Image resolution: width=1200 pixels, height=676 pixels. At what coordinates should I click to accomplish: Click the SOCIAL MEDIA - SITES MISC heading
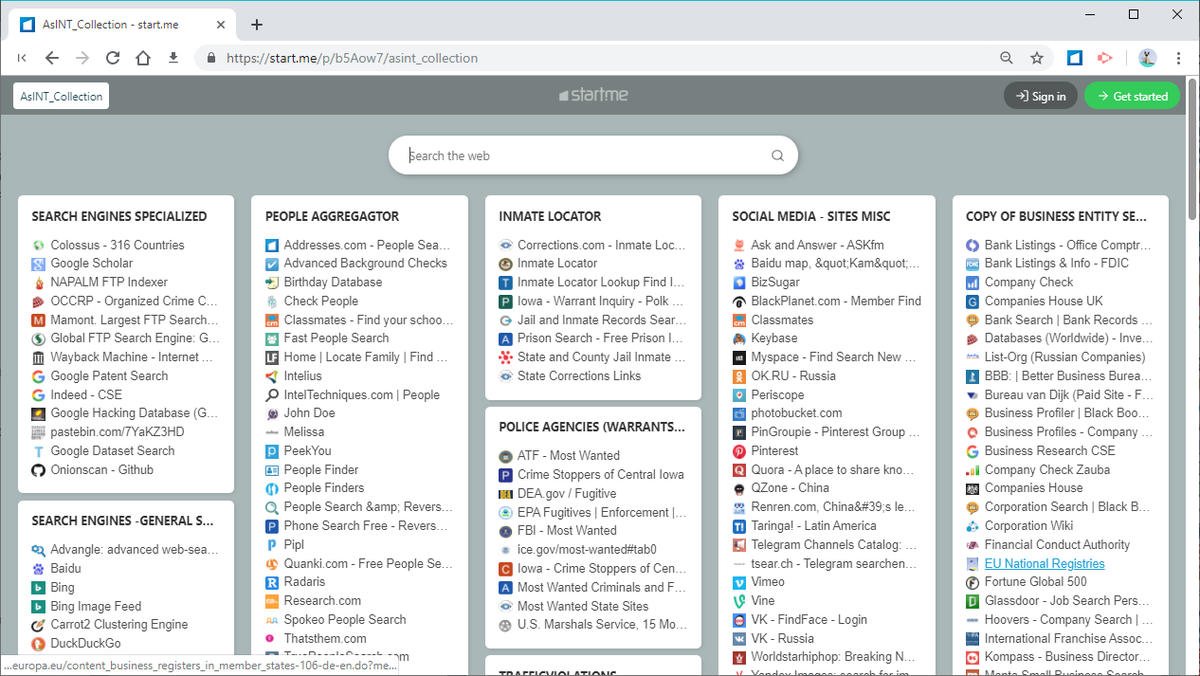[811, 216]
